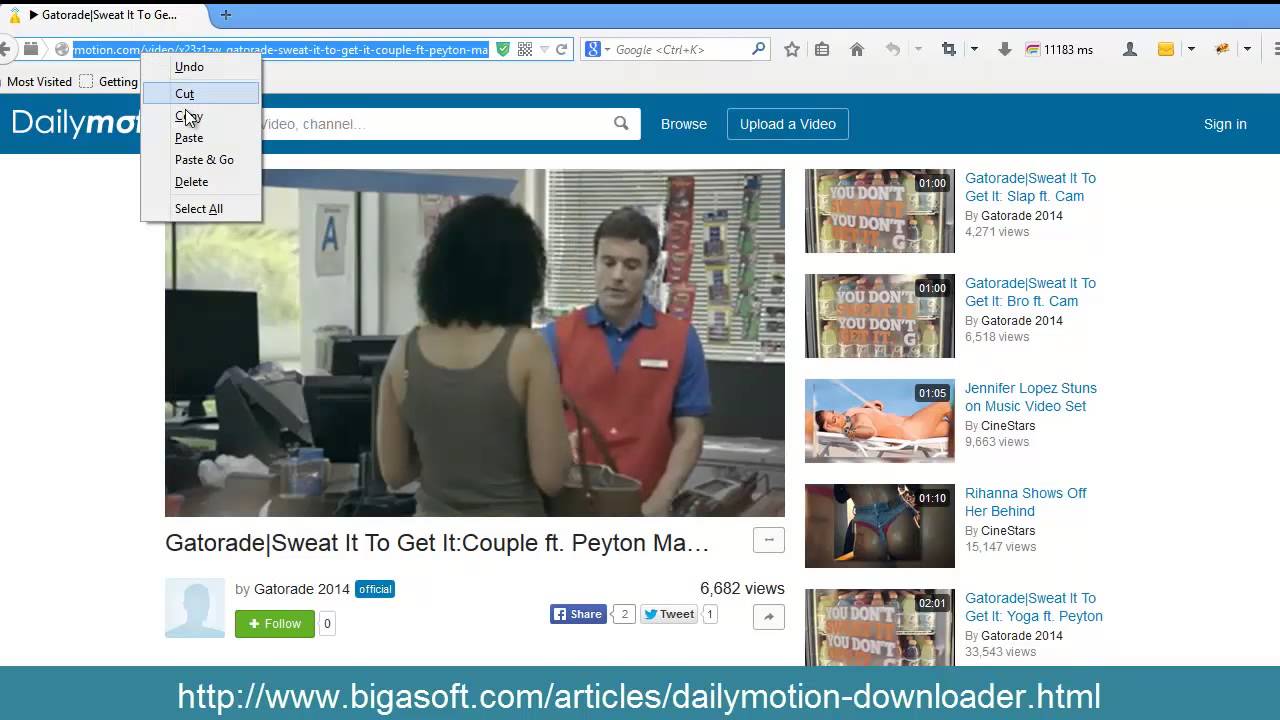Viewport: 1280px width, 720px height.
Task: Tweet the video
Action: pyautogui.click(x=668, y=614)
